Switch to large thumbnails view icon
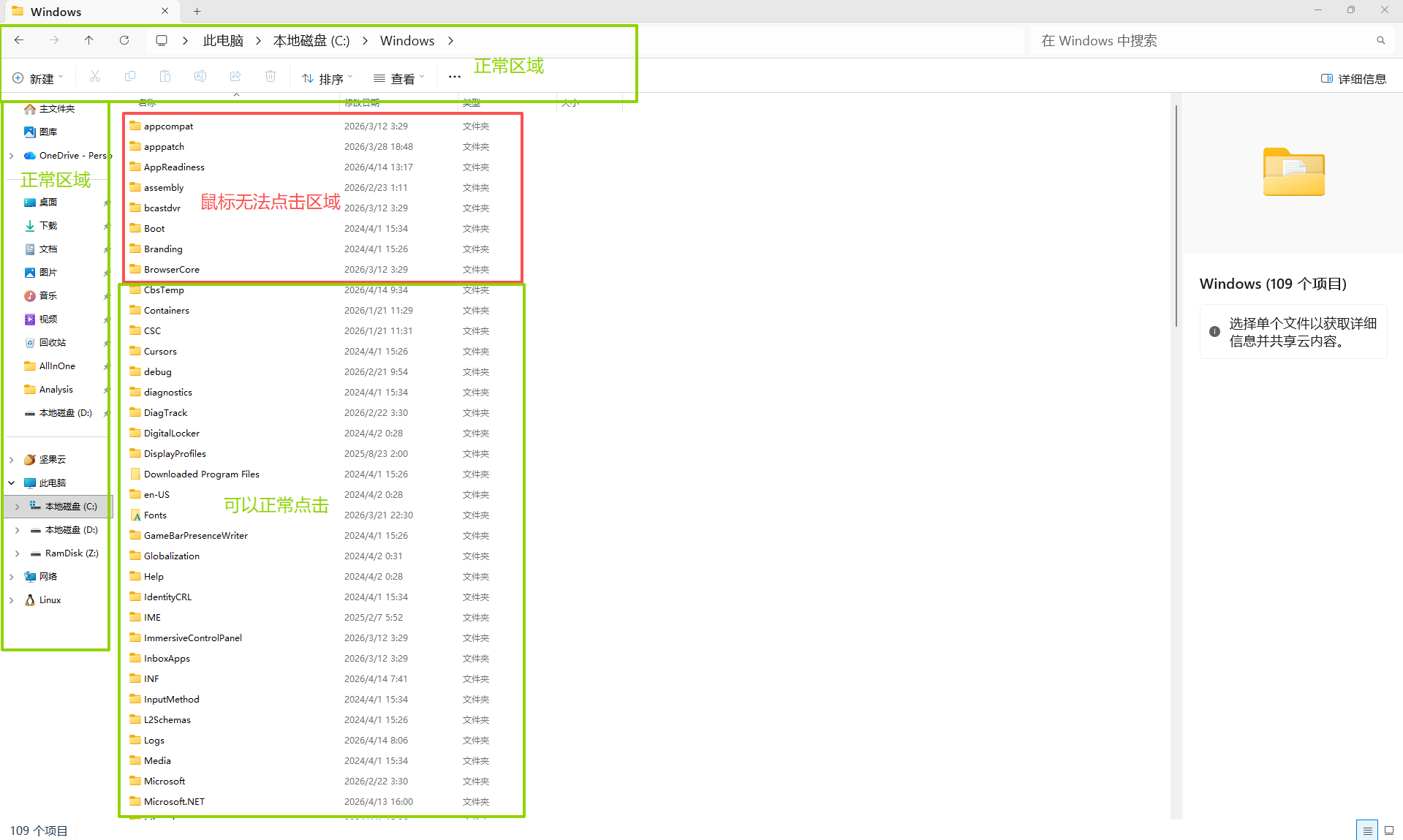This screenshot has height=840, width=1403. coord(1389,830)
